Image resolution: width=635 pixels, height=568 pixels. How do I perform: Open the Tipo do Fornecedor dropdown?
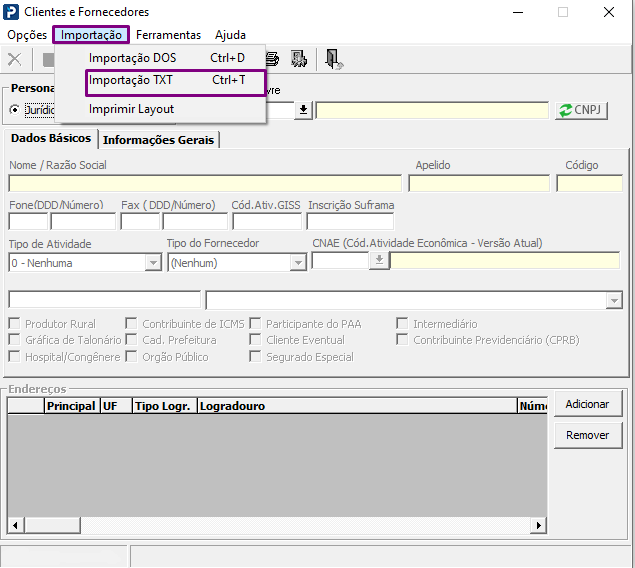tap(298, 263)
